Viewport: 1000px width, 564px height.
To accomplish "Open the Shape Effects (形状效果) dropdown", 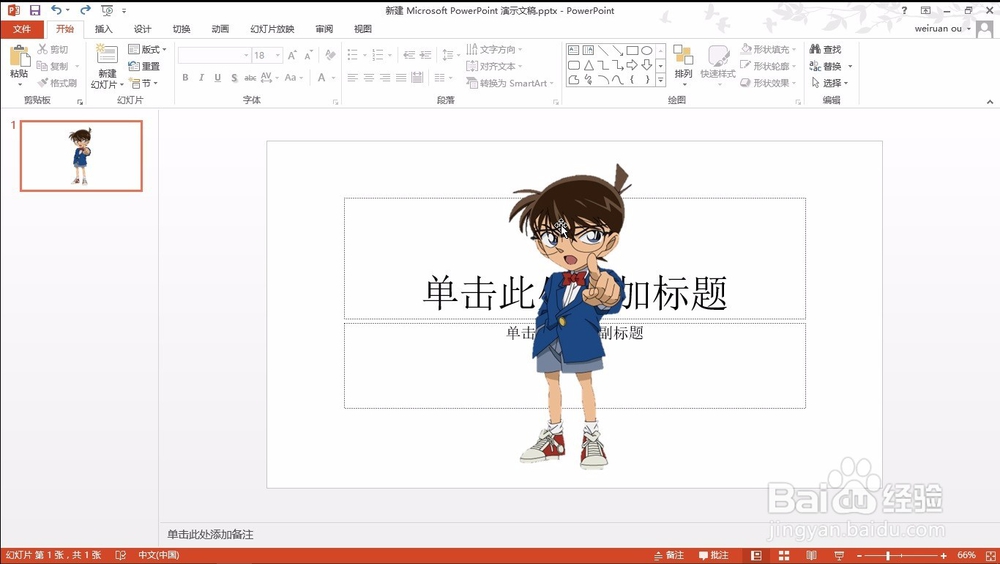I will 768,83.
